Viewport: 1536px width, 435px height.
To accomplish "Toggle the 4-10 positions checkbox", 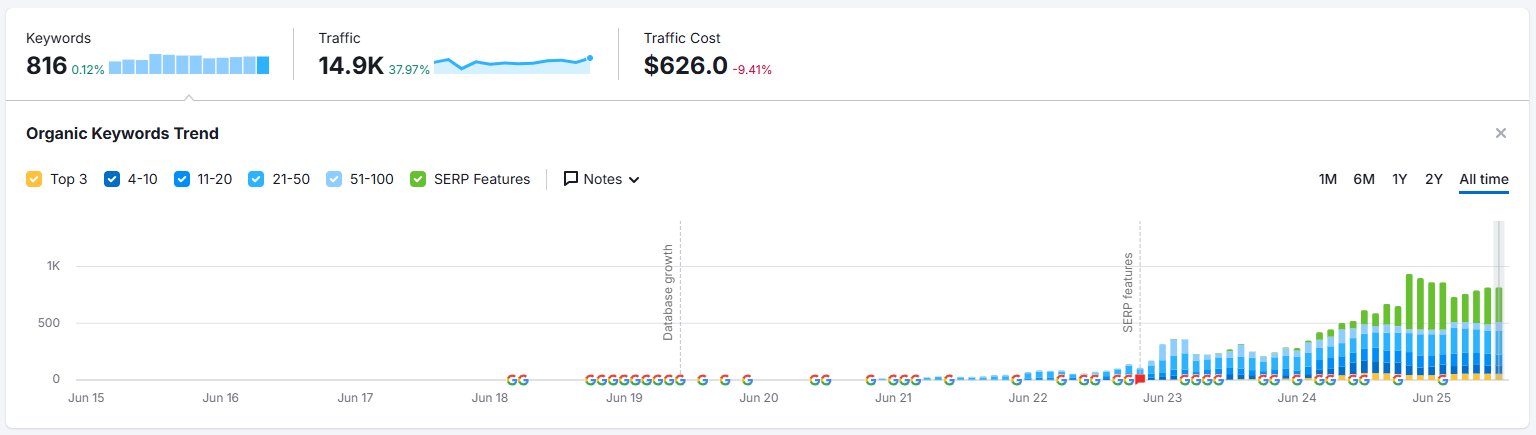I will click(x=112, y=179).
